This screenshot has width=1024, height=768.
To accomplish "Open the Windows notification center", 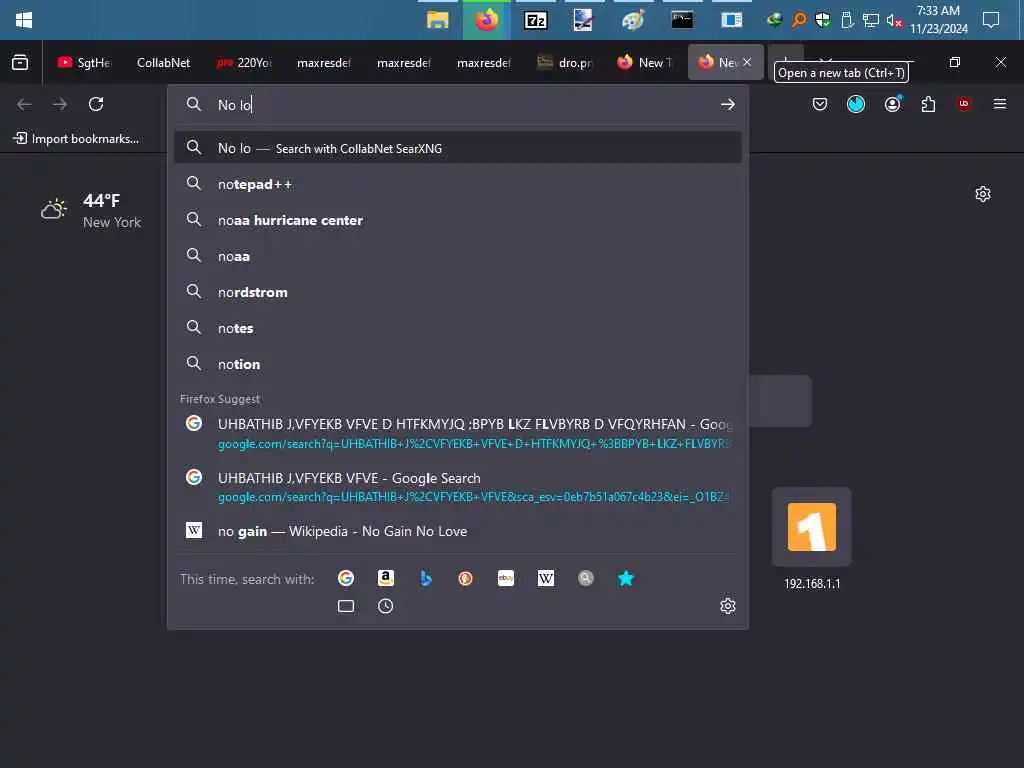I will (991, 20).
